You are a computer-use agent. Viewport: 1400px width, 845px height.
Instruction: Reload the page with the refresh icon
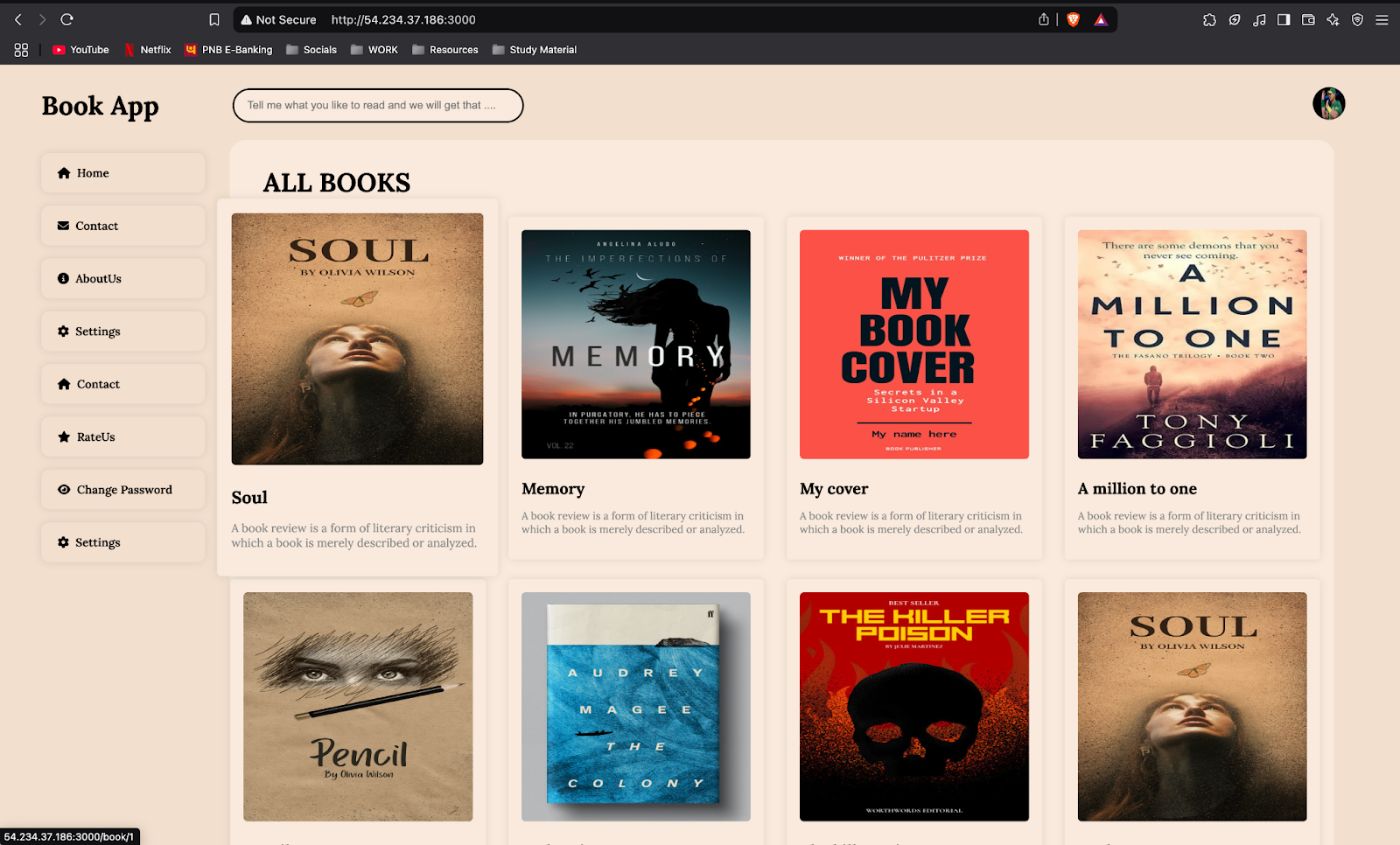(x=67, y=19)
